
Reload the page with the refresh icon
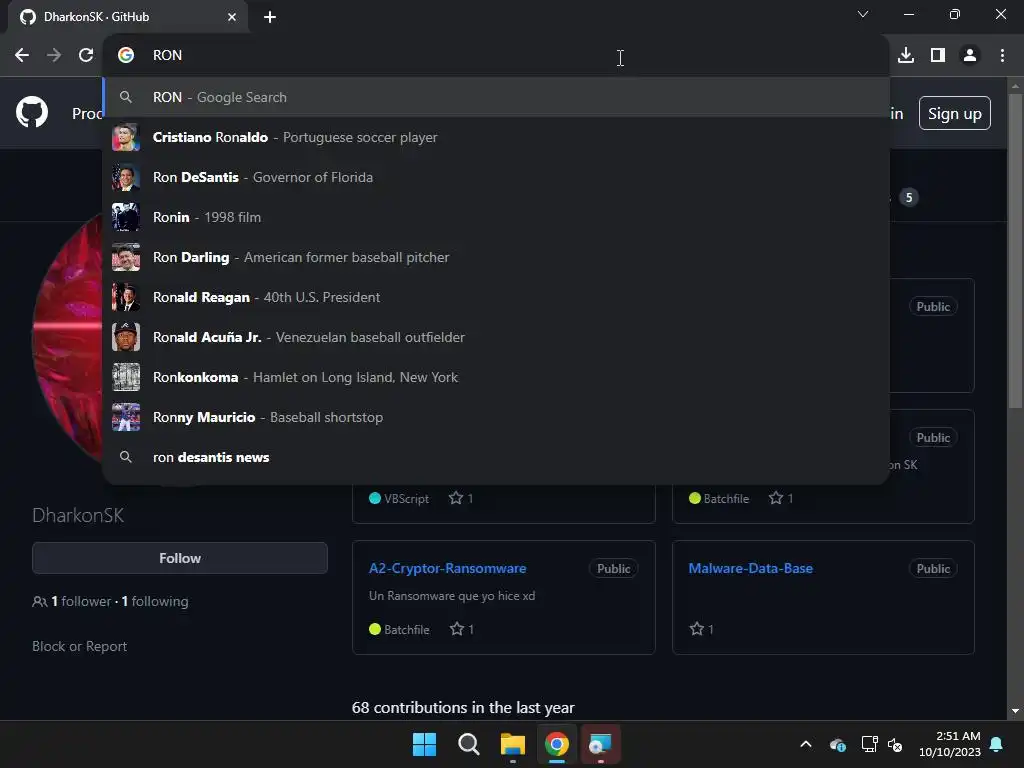click(86, 56)
